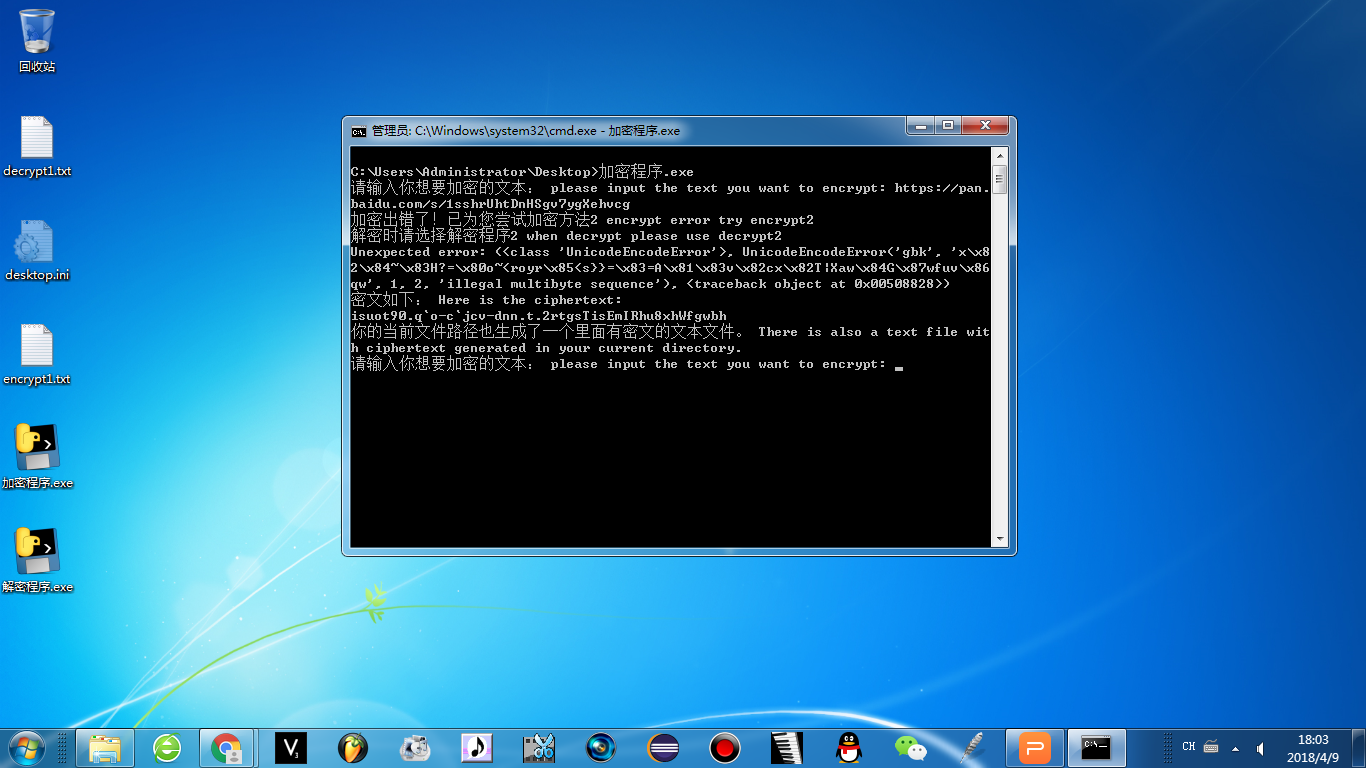Viewport: 1366px width, 768px height.
Task: Click the 'Here is the ciphertext:' line
Action: 486,300
